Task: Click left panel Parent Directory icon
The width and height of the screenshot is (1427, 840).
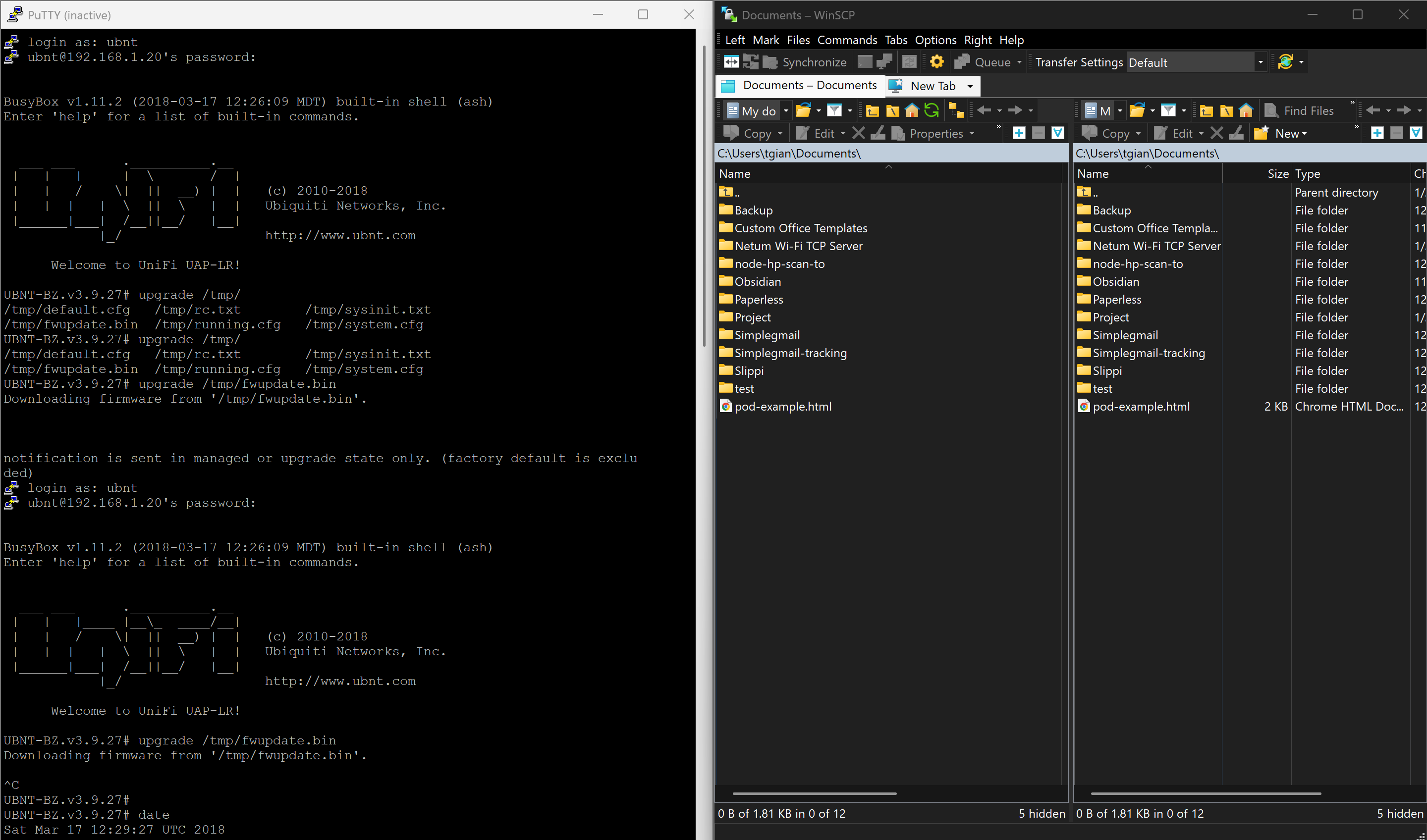Action: click(x=873, y=110)
